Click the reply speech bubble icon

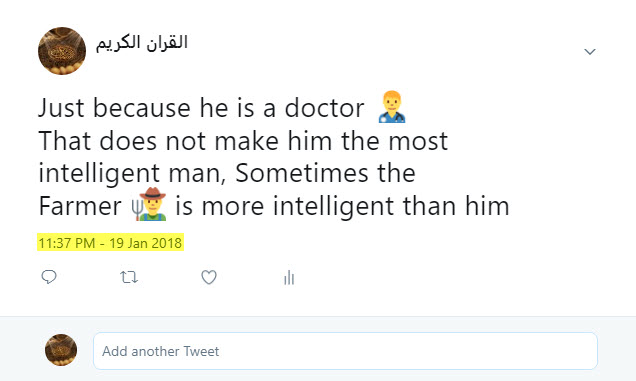[x=49, y=277]
